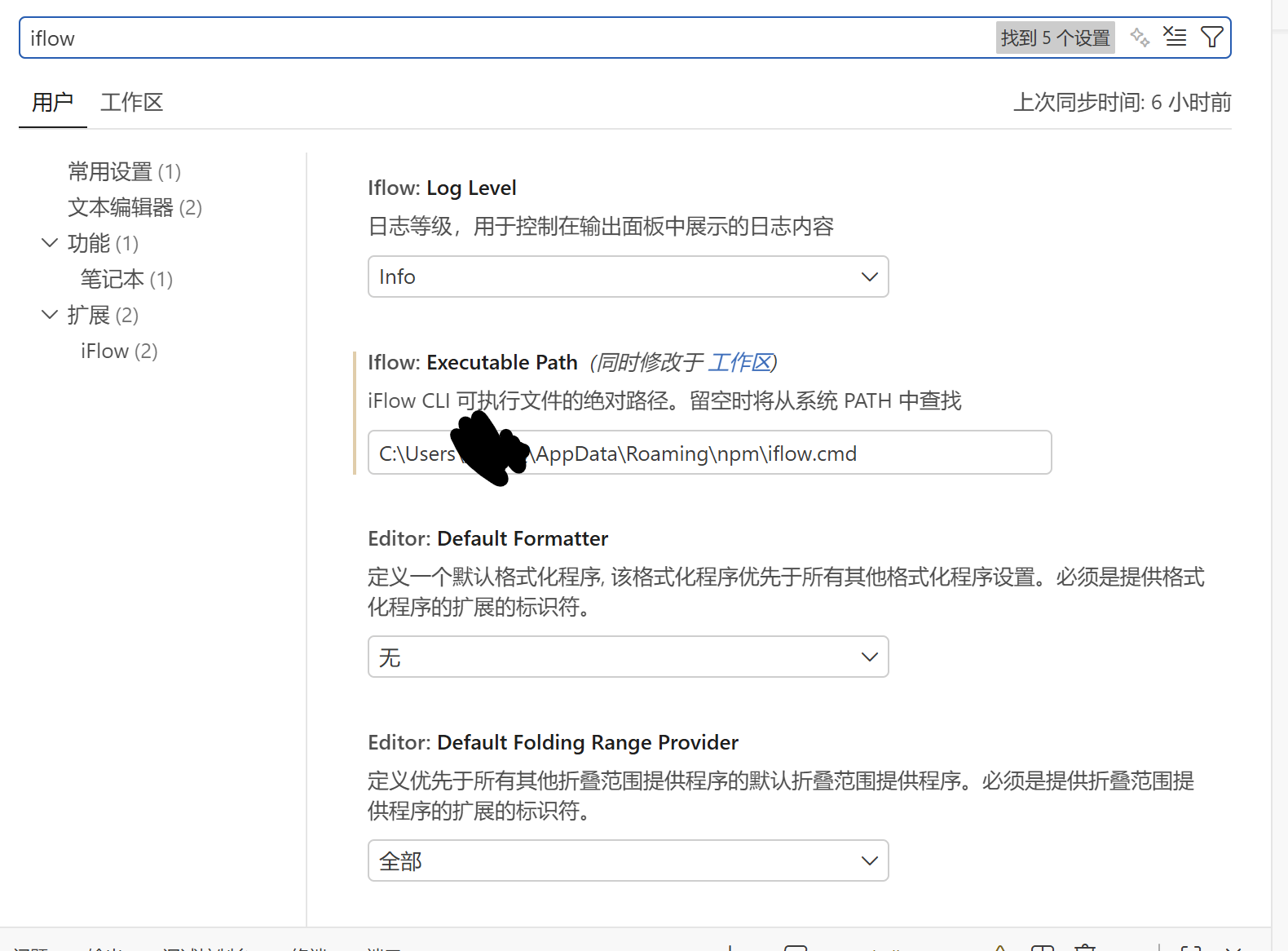Click the 找到 5 个设置 result badge
The image size is (1288, 951).
coord(1055,38)
